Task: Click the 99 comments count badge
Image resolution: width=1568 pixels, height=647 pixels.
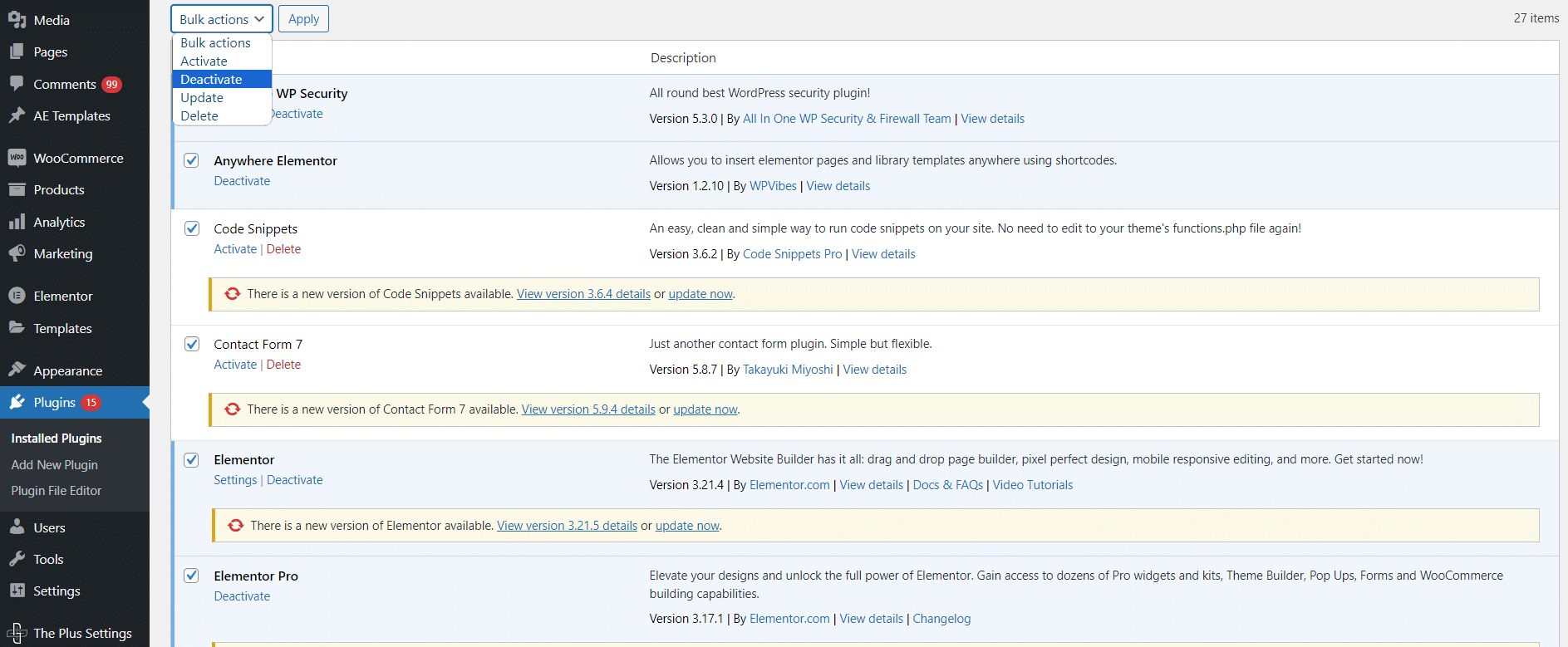Action: point(111,84)
